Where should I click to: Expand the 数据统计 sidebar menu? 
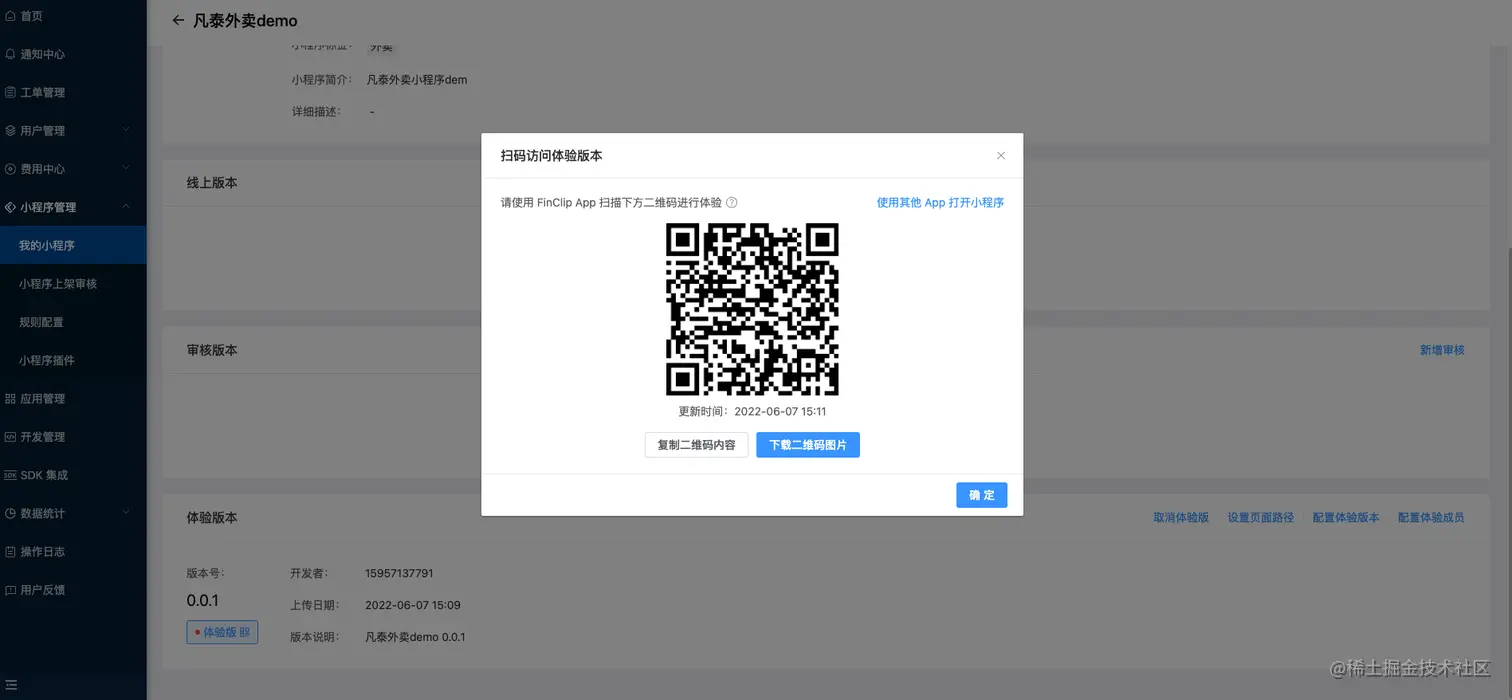tap(73, 513)
